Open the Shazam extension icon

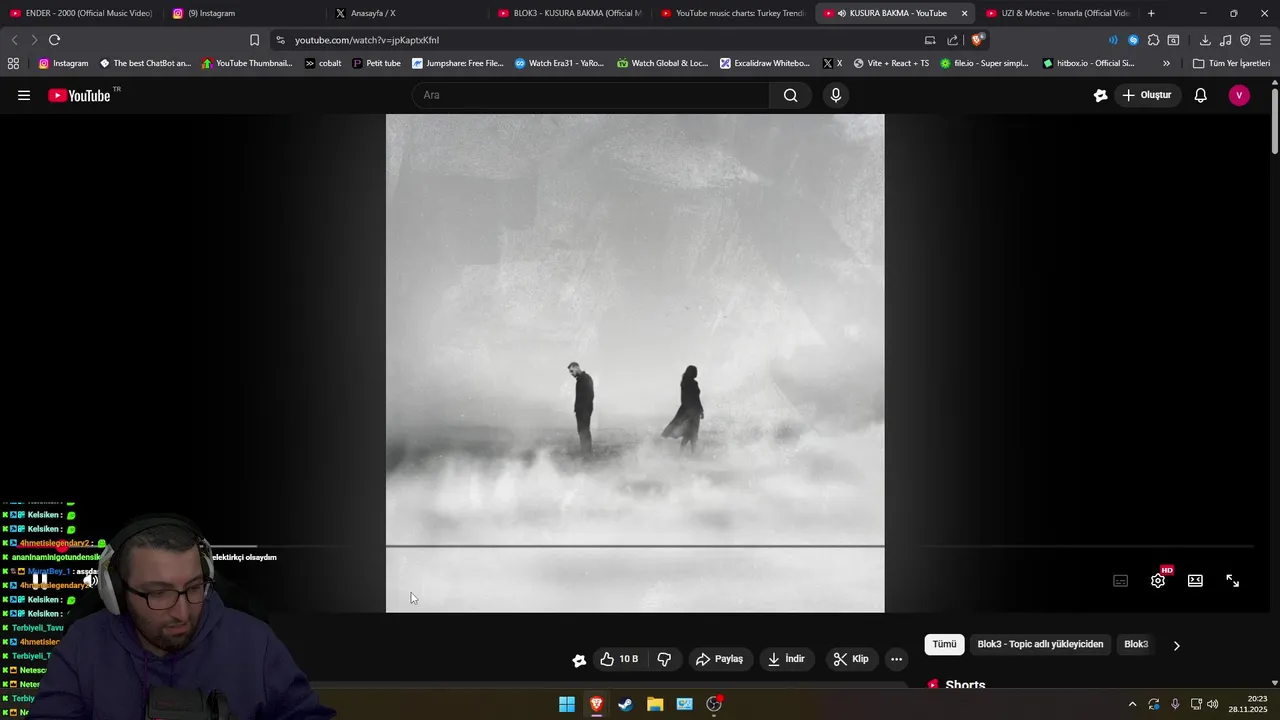(x=1133, y=40)
